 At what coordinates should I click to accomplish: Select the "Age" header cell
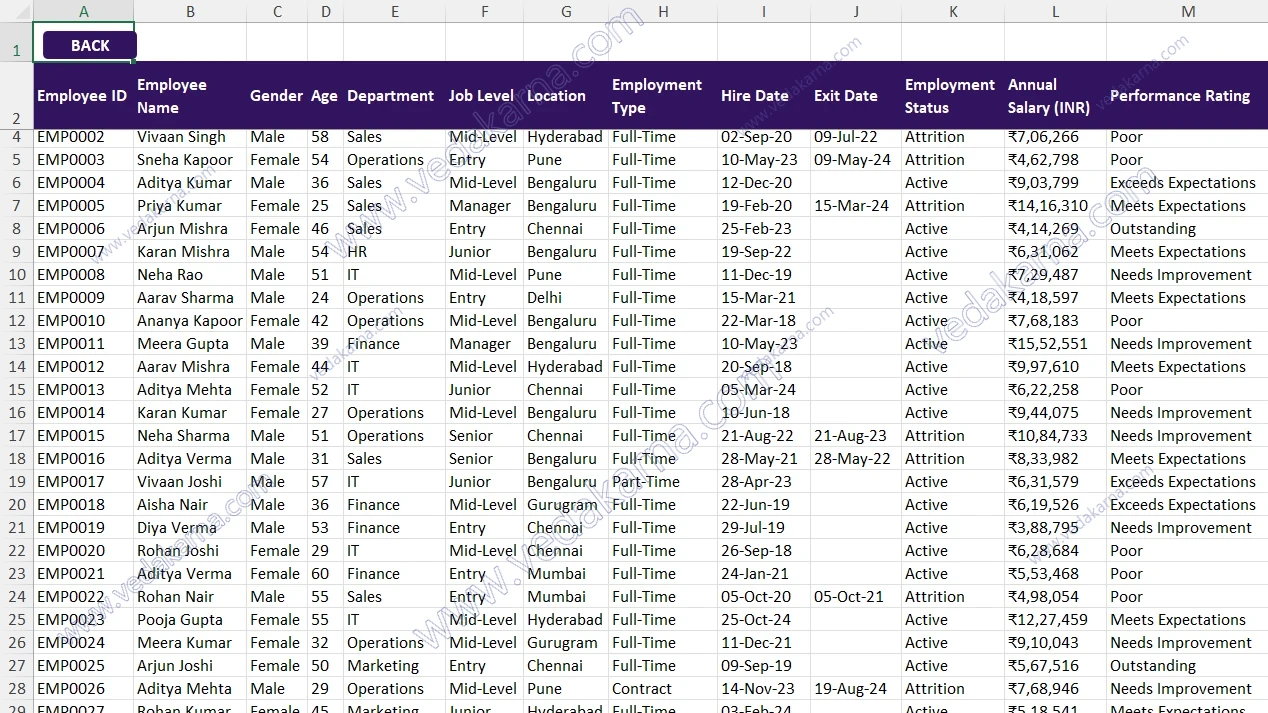point(326,96)
